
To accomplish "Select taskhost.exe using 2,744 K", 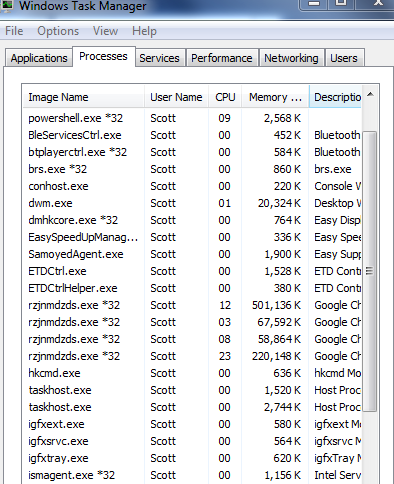I will click(x=192, y=407).
